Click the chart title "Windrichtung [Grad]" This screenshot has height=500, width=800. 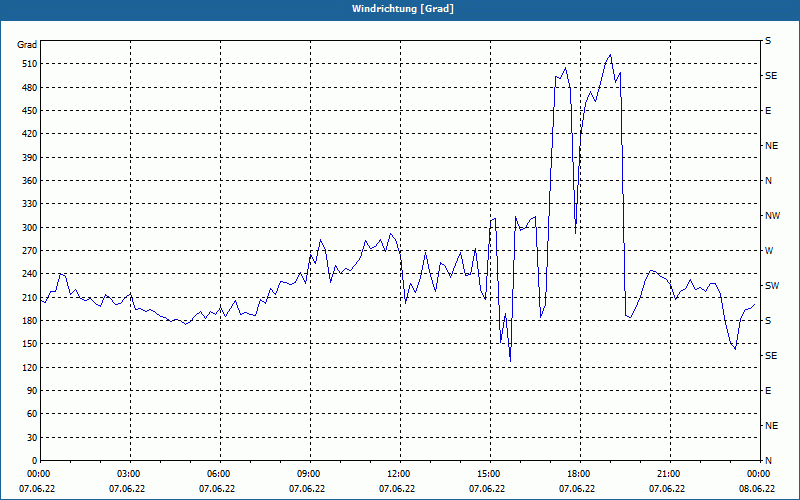click(403, 9)
